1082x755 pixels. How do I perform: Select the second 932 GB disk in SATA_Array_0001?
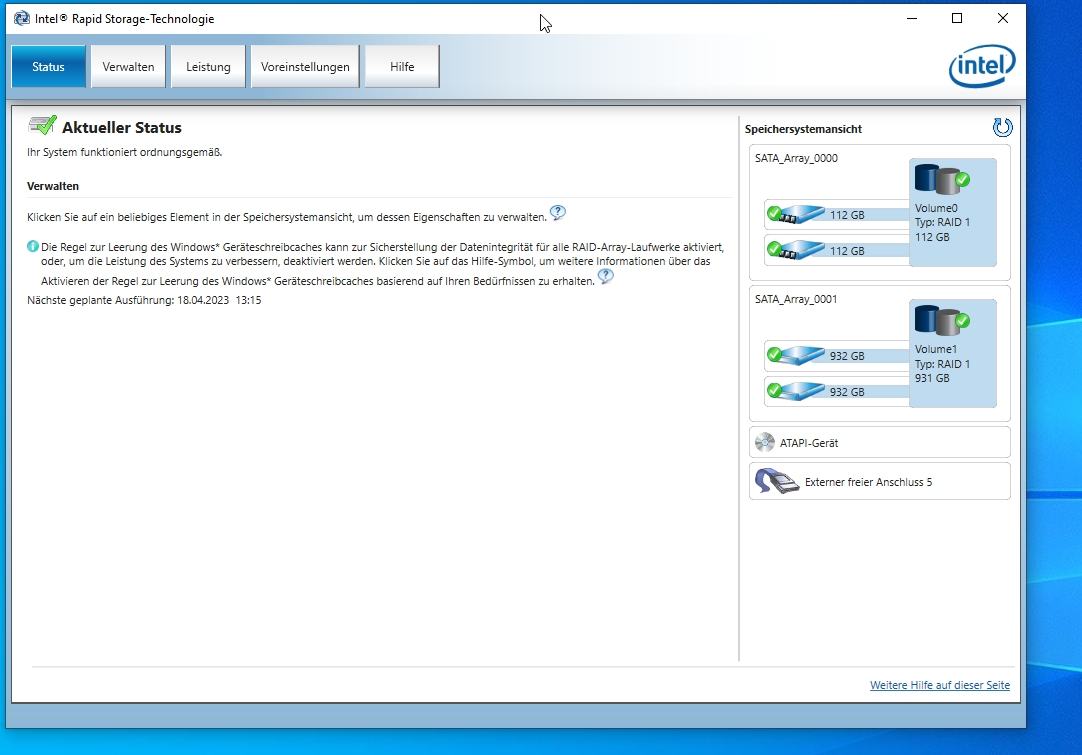837,391
